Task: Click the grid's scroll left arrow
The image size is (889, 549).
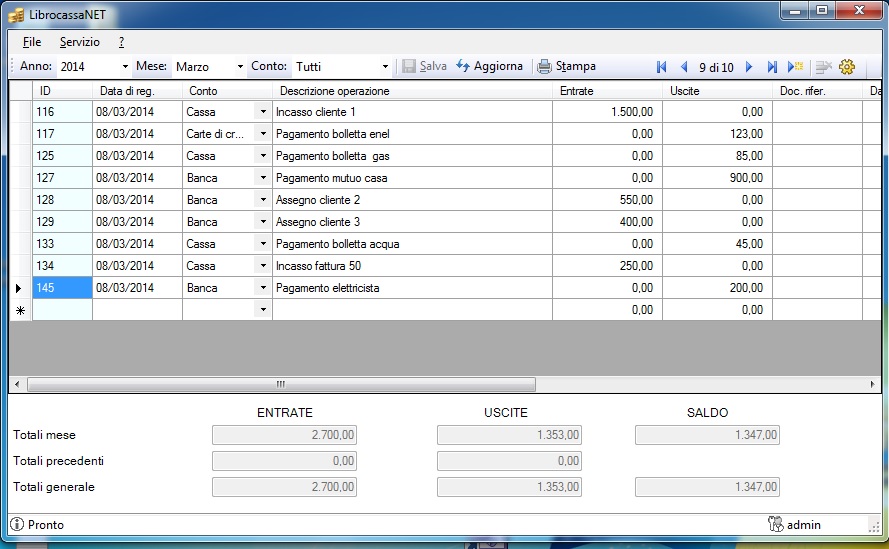Action: point(17,385)
